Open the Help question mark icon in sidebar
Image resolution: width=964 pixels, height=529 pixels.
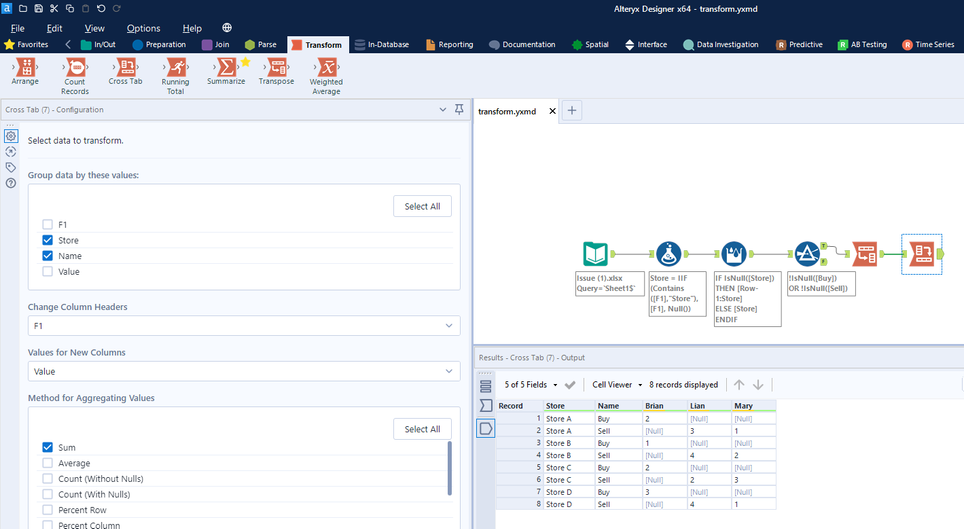pyautogui.click(x=11, y=183)
